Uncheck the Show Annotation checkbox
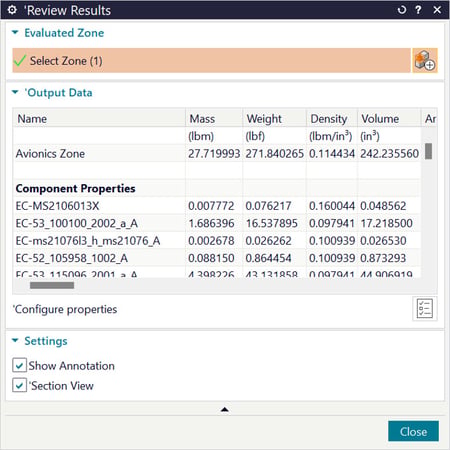450x450 pixels. click(19, 365)
